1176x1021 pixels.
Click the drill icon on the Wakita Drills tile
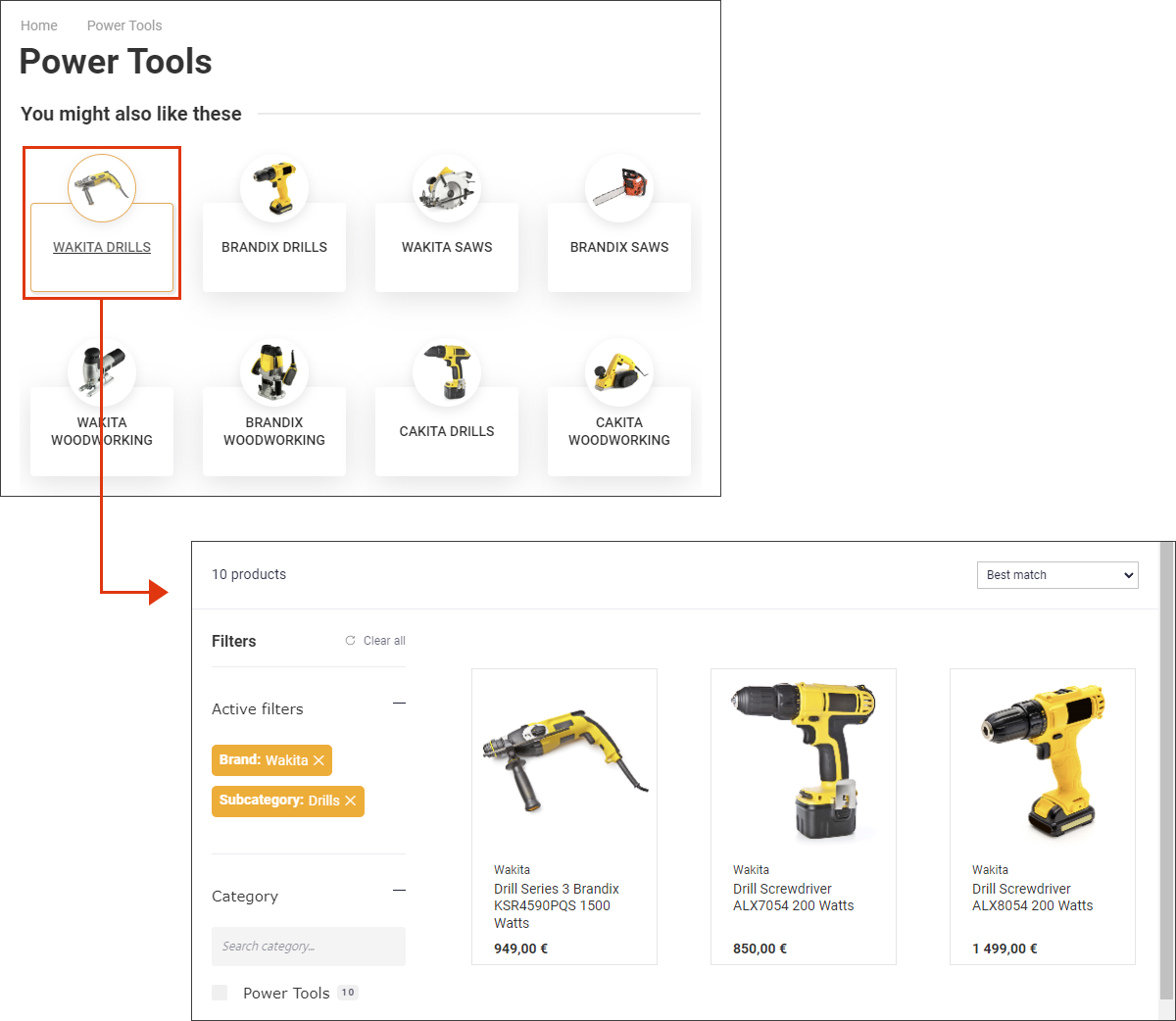101,187
